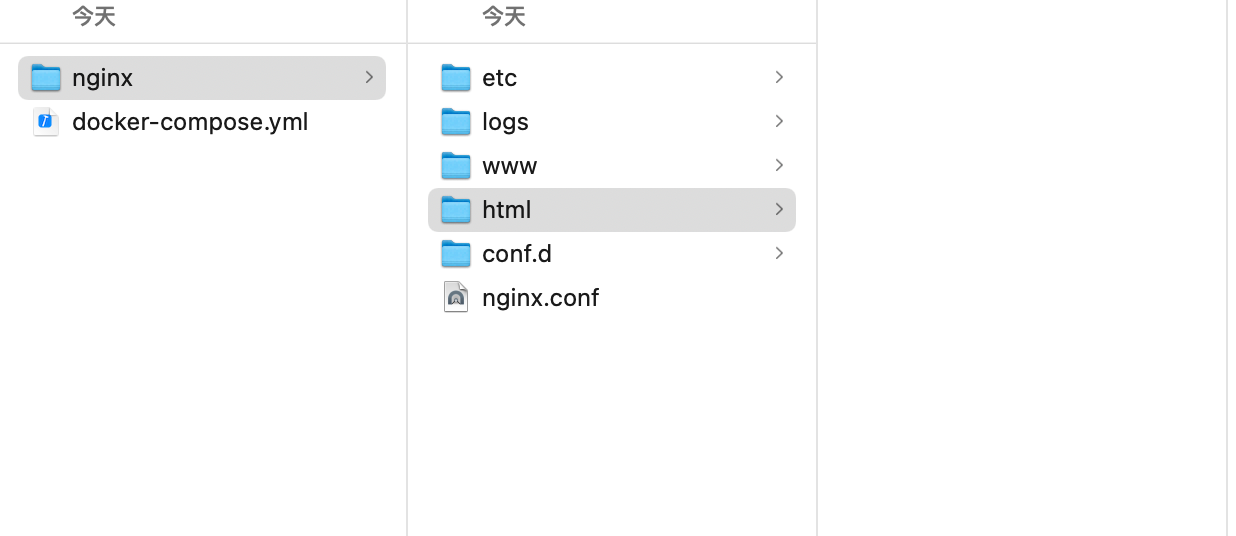Expand the html folder chevron

[779, 209]
